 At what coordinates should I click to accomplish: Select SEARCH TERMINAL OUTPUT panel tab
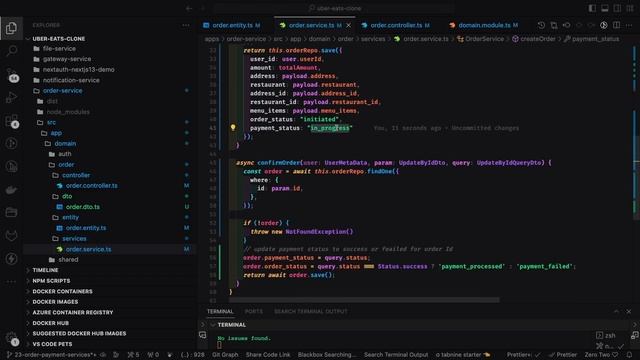(311, 311)
